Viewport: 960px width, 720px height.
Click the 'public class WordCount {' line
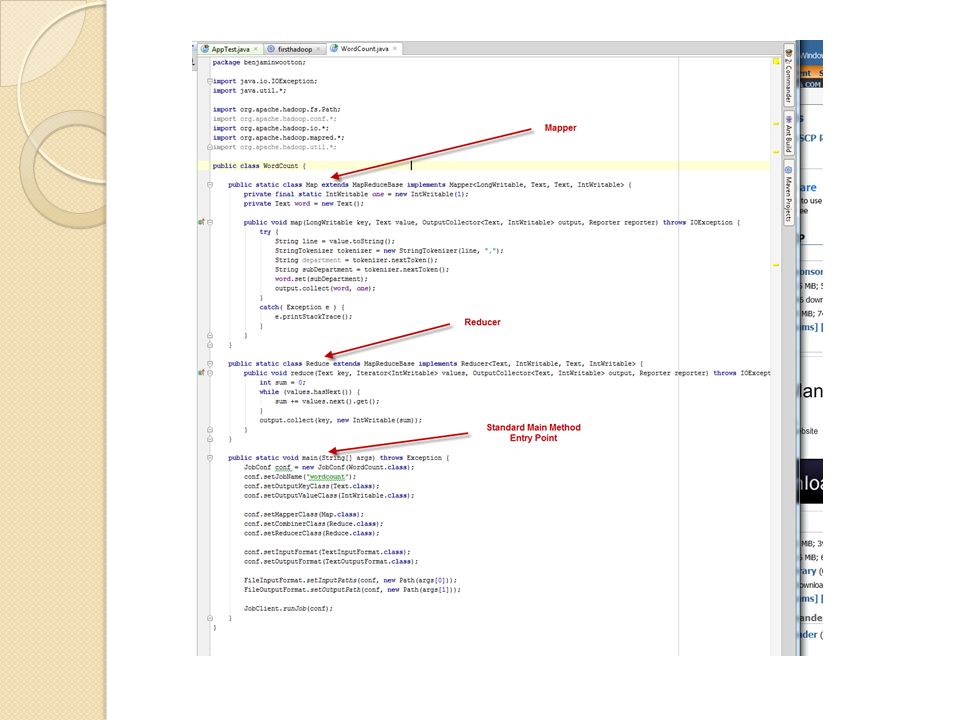click(259, 166)
